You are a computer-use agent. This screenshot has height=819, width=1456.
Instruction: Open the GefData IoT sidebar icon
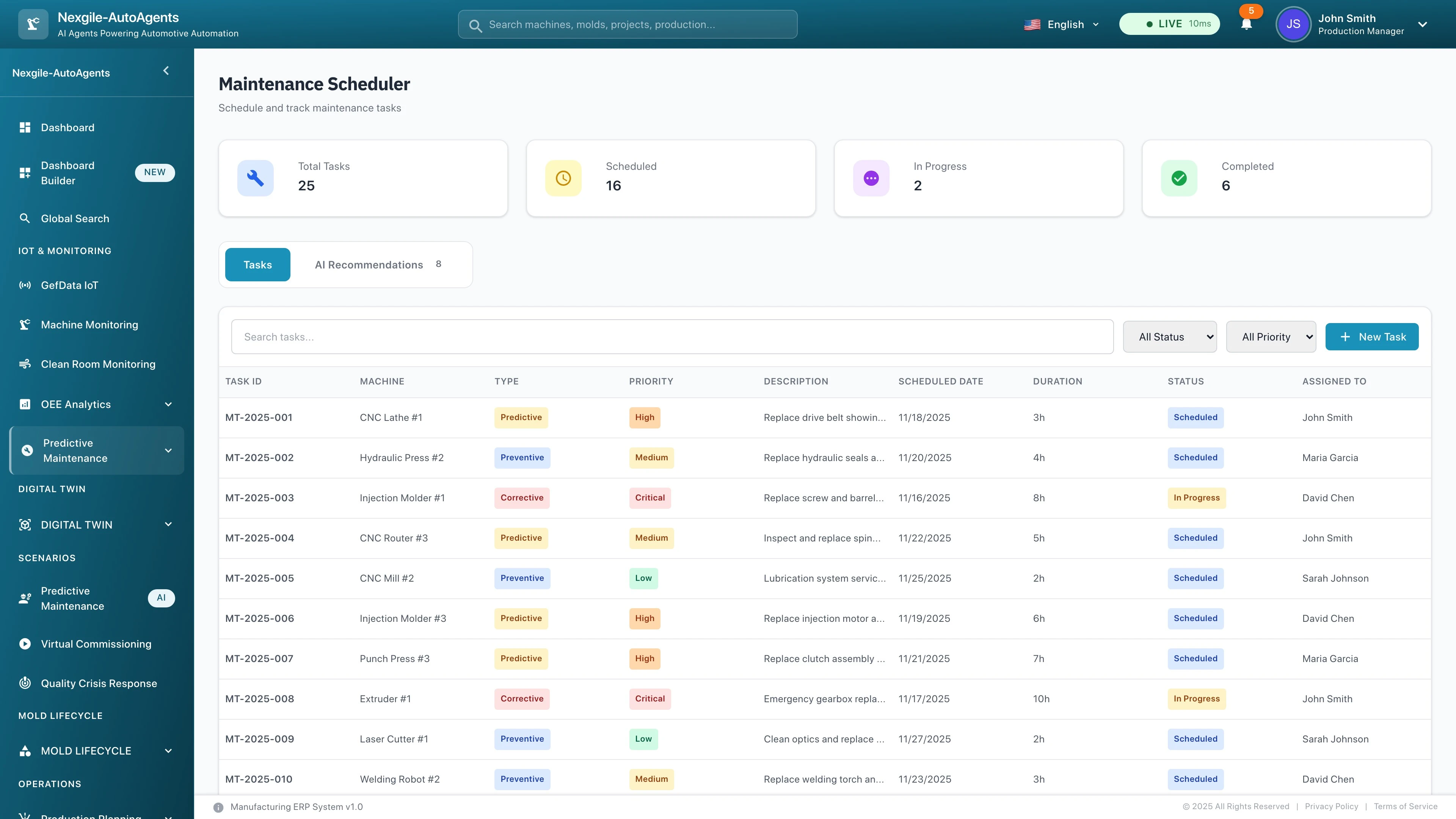point(25,286)
